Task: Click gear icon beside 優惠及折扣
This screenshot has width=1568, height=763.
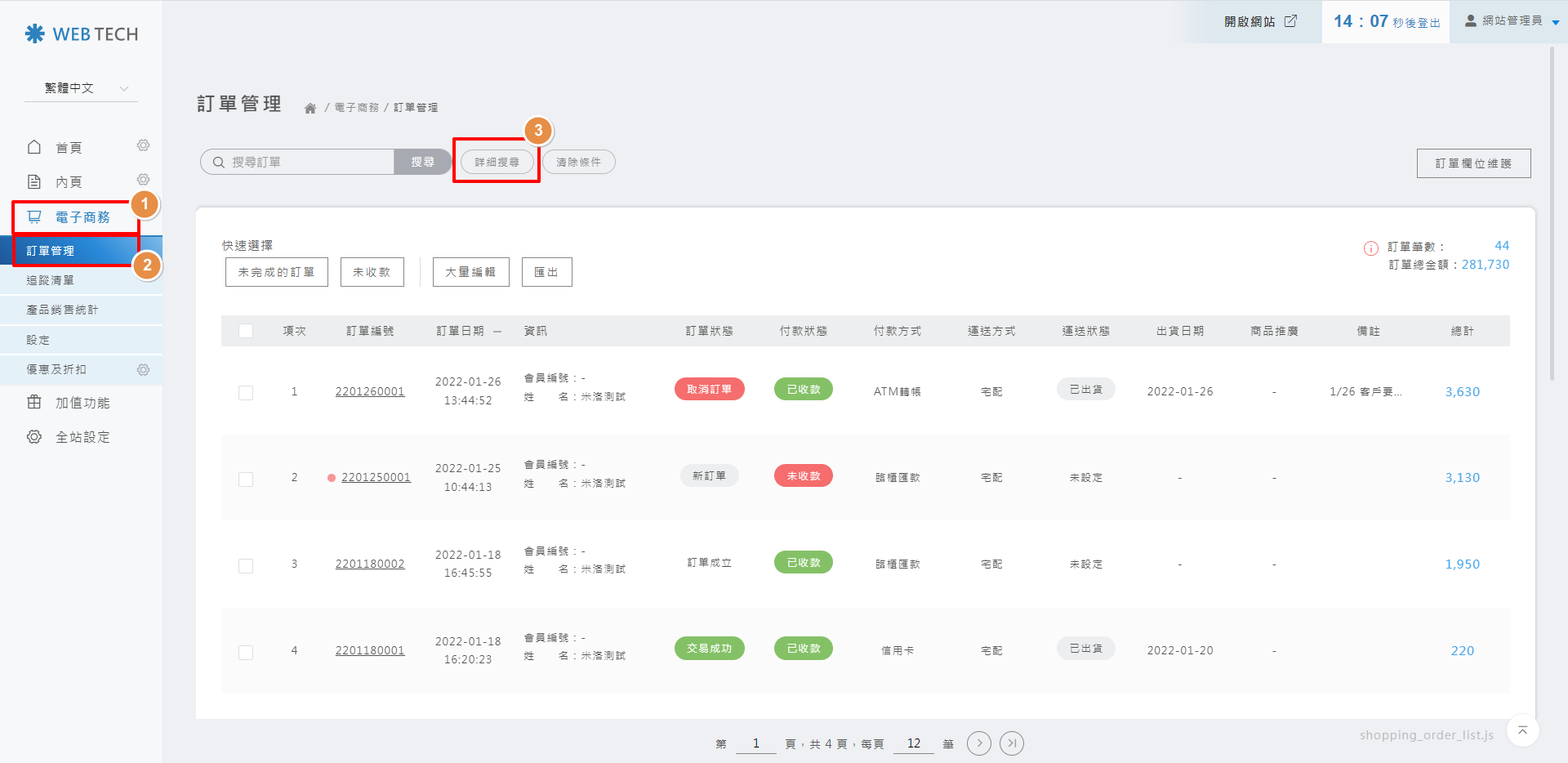Action: click(x=143, y=370)
